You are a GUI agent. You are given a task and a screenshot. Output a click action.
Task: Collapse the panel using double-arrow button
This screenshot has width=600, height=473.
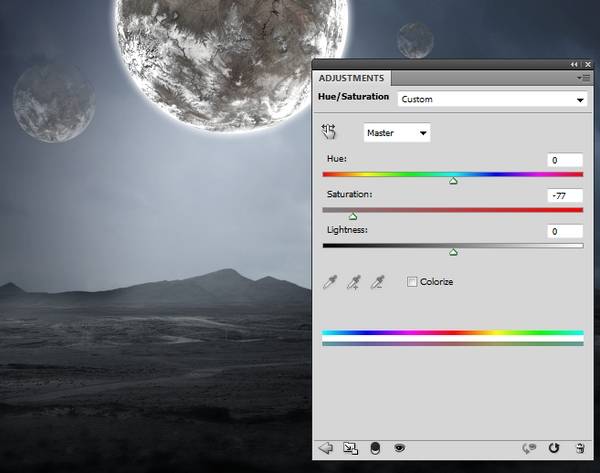click(x=574, y=64)
